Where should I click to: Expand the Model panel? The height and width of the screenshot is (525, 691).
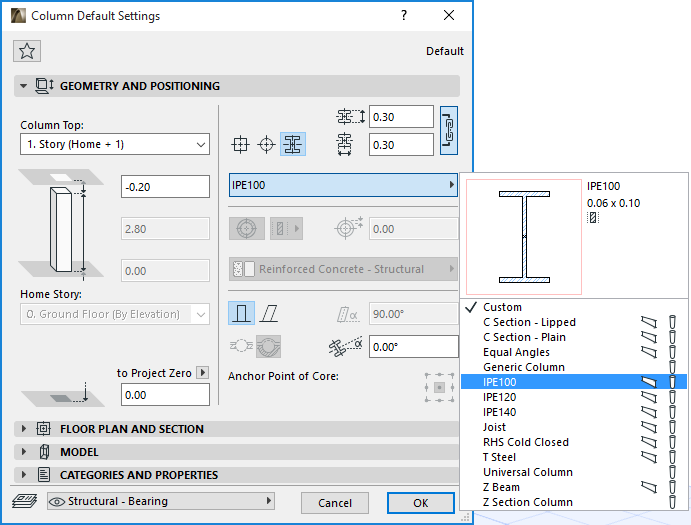point(23,452)
